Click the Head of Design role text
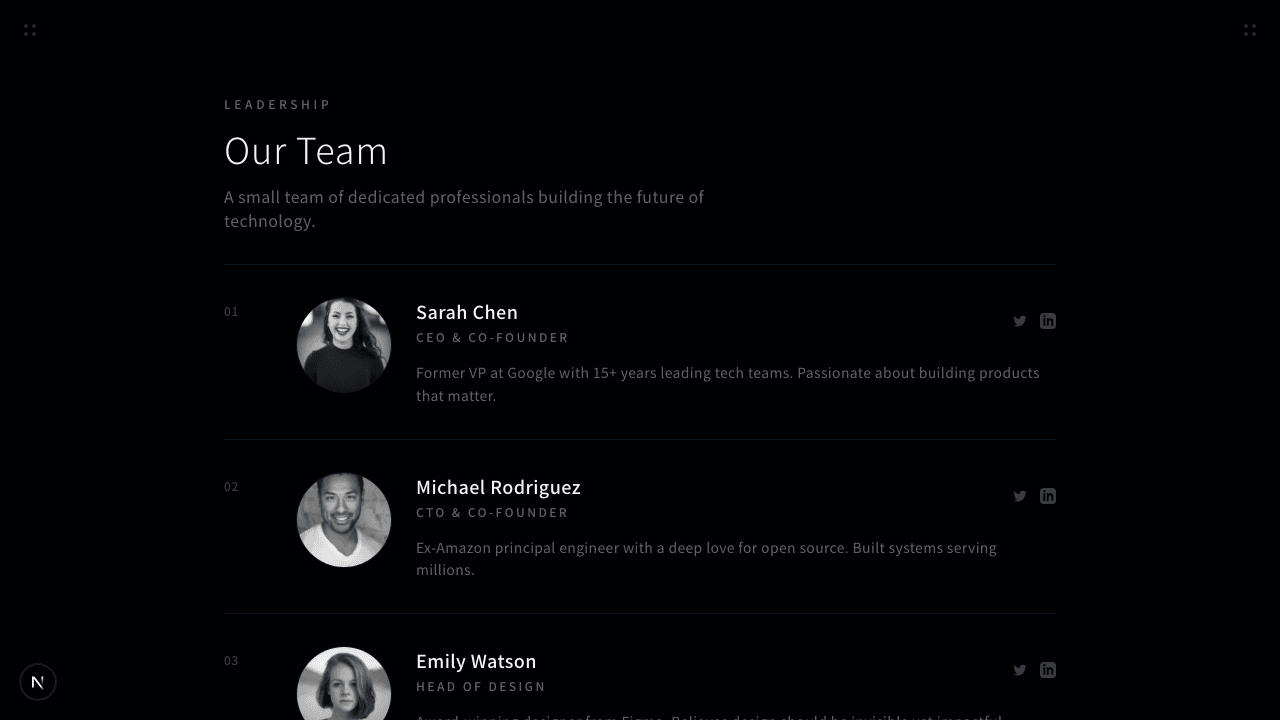The image size is (1280, 720). click(481, 687)
